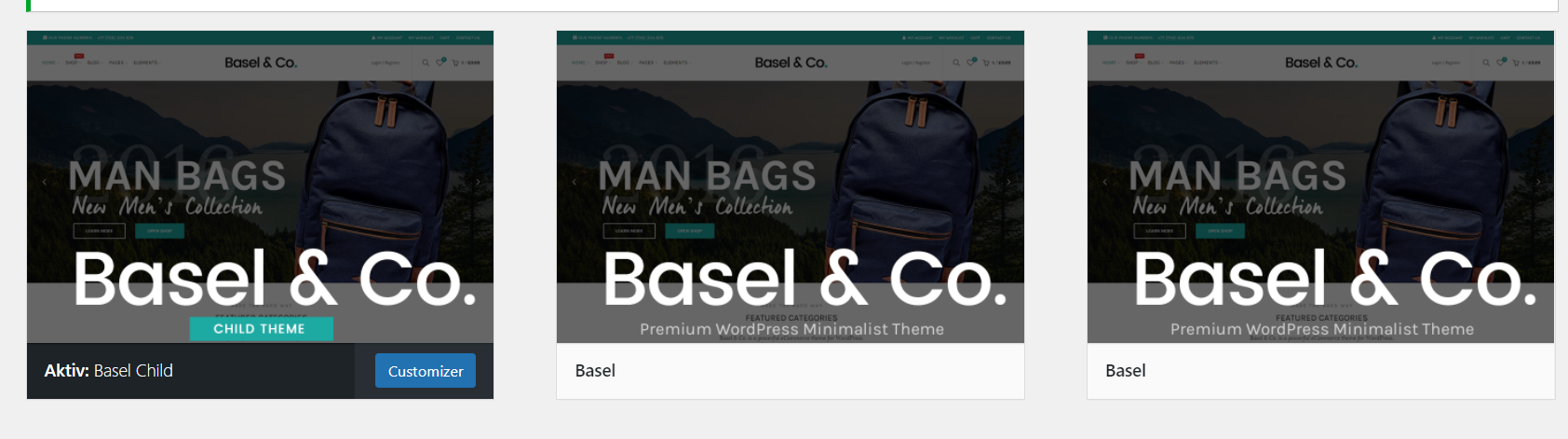Open rightmost Basel theme via 'MAN BAGS' headline
1568x439 pixels.
[x=1237, y=176]
